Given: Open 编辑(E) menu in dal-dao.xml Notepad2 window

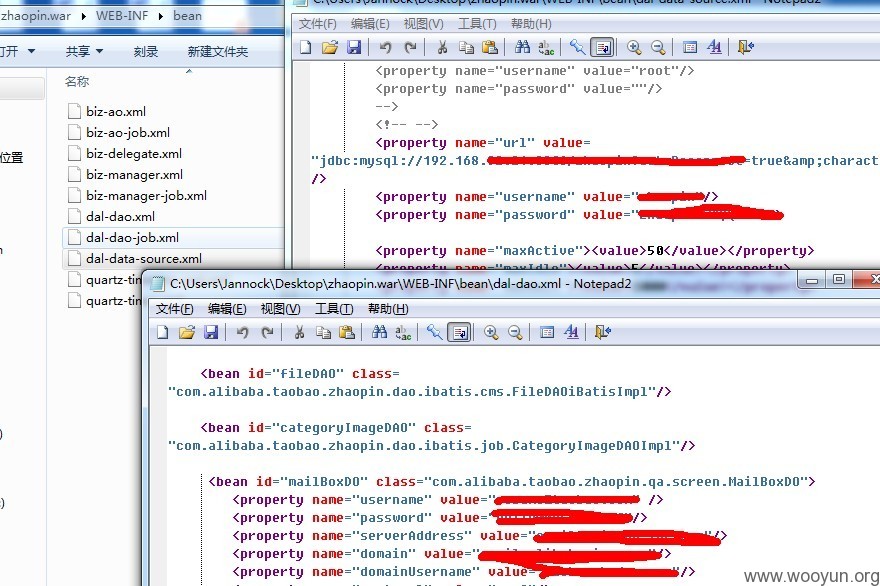Looking at the screenshot, I should 227,309.
